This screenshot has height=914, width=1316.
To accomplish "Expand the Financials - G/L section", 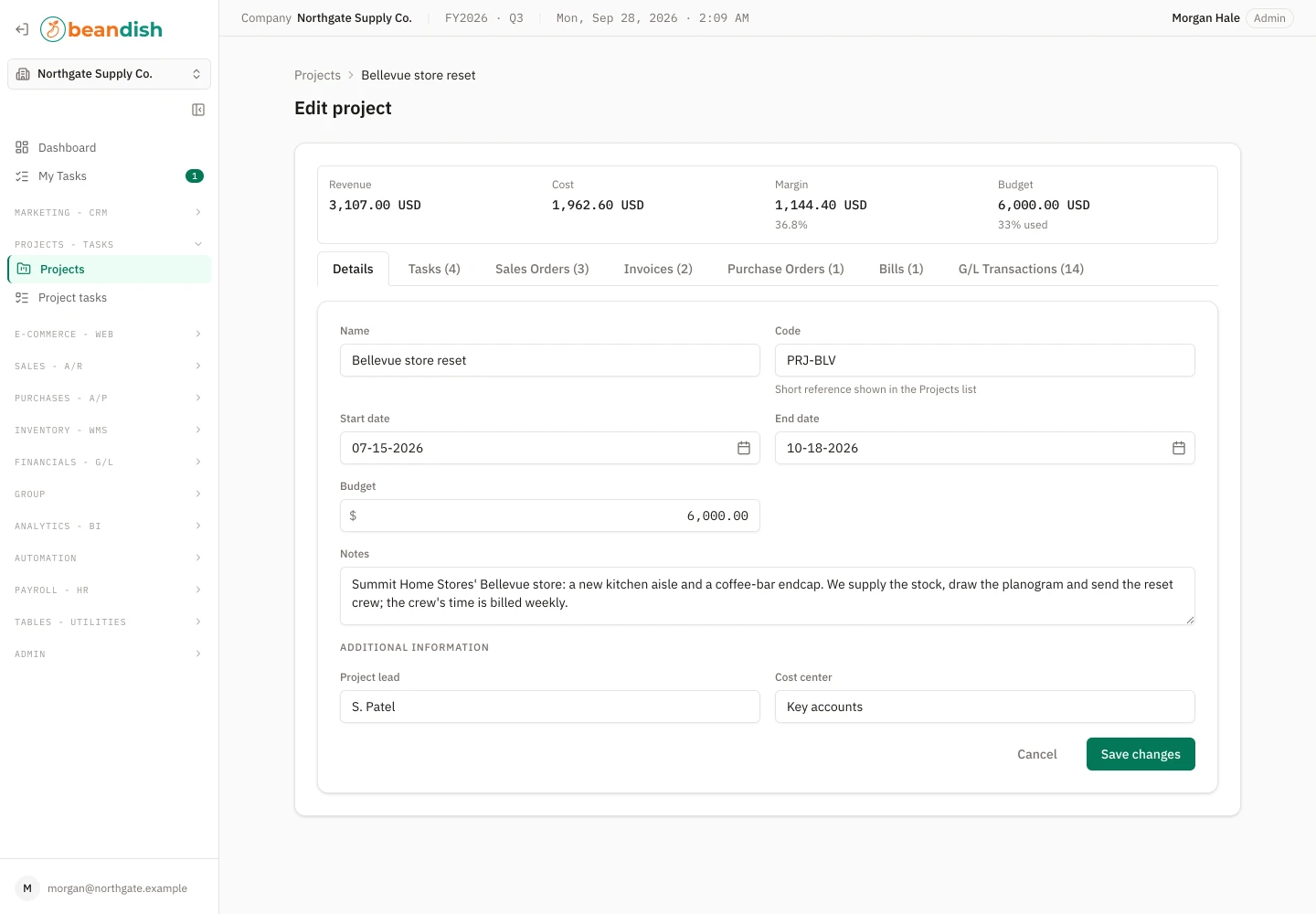I will 109,462.
